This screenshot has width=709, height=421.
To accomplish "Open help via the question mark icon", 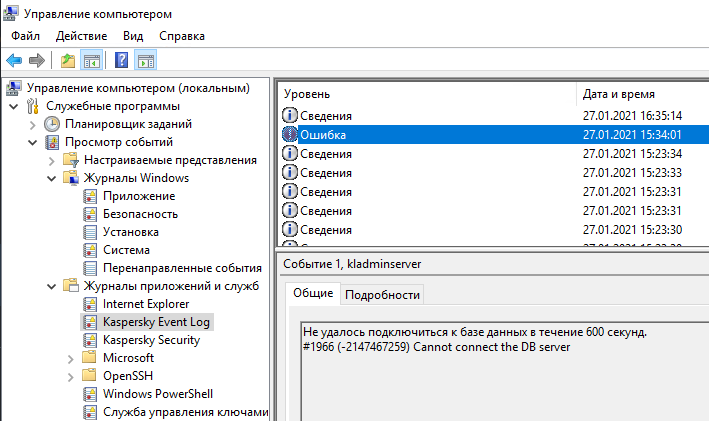I will coord(122,60).
